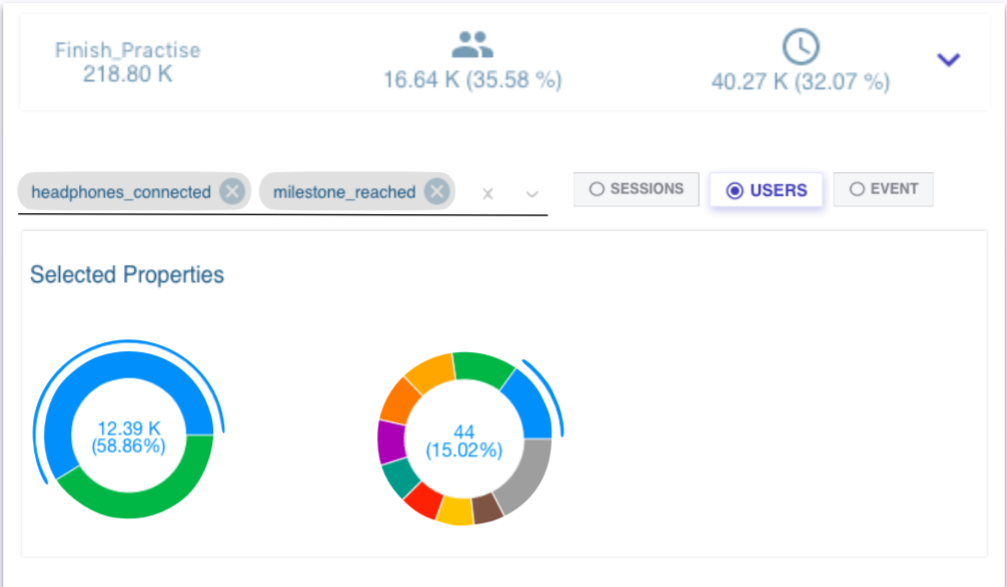The width and height of the screenshot is (1007, 587).
Task: Click the Finish_Practise event name
Action: (x=127, y=50)
